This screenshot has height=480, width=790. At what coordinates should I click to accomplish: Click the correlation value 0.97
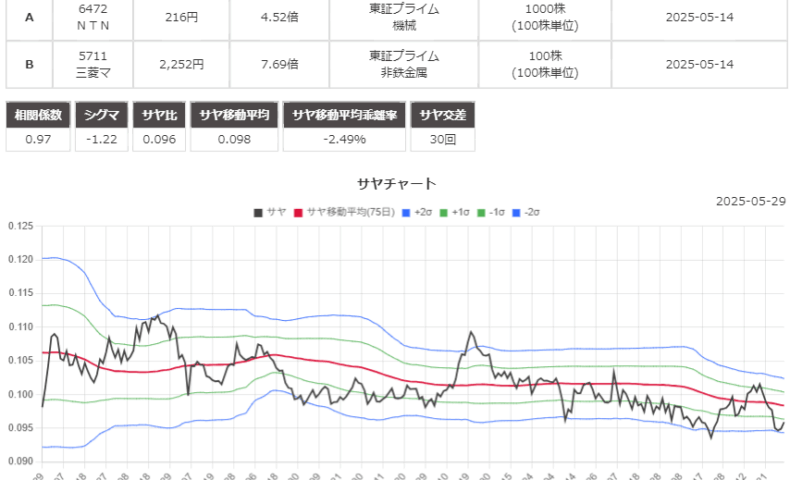[x=37, y=139]
